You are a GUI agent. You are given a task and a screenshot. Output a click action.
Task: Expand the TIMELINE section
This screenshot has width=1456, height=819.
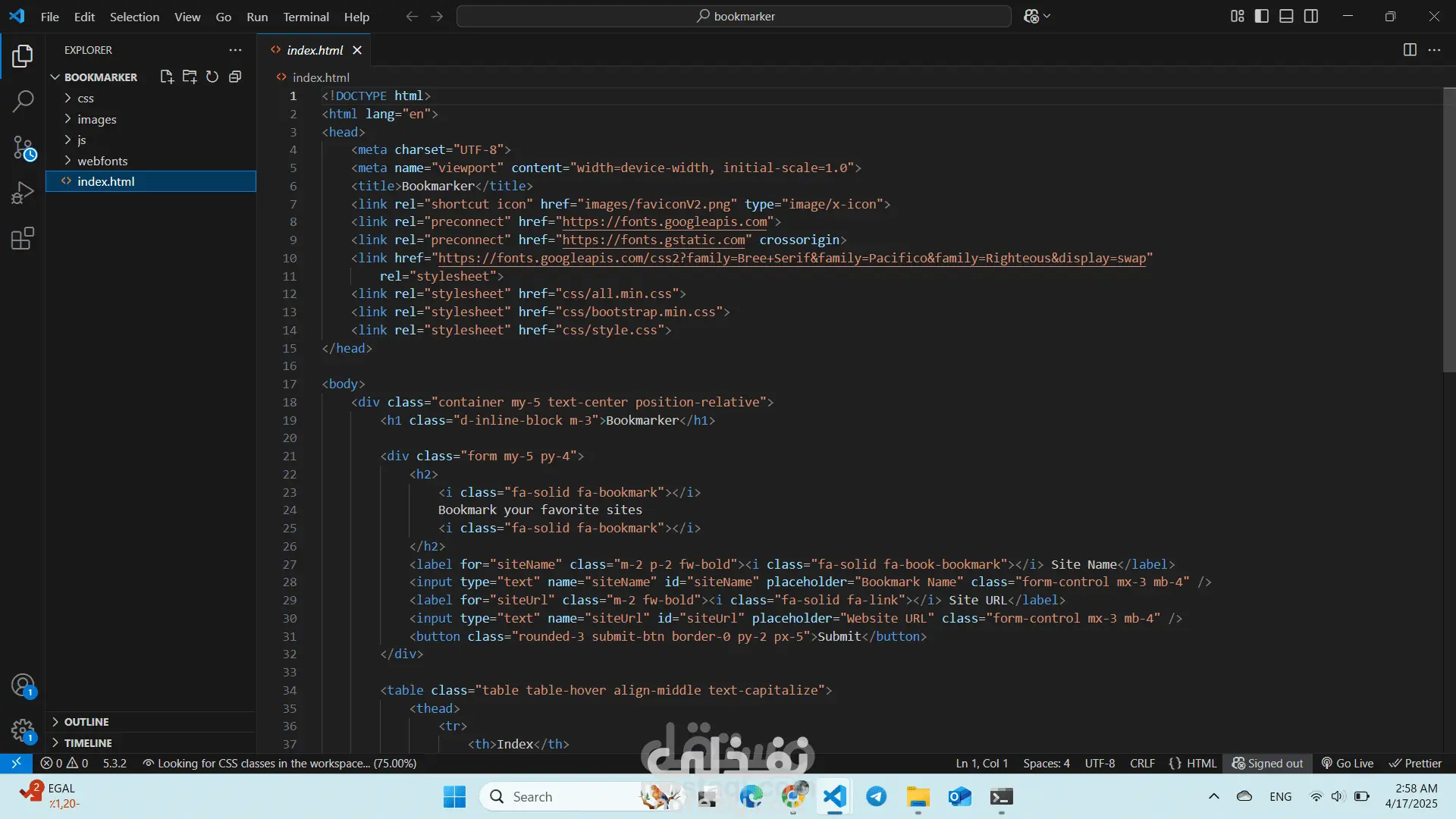[x=88, y=743]
